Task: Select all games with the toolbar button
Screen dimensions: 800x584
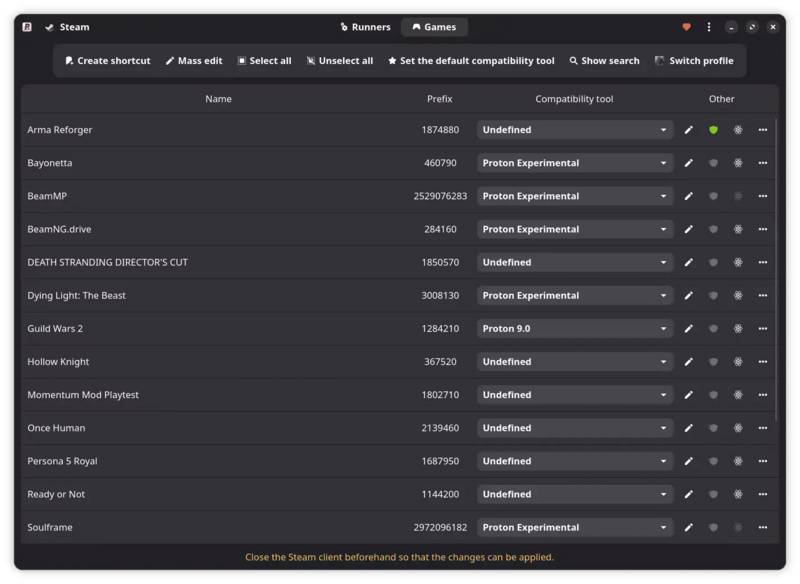Action: click(x=263, y=60)
